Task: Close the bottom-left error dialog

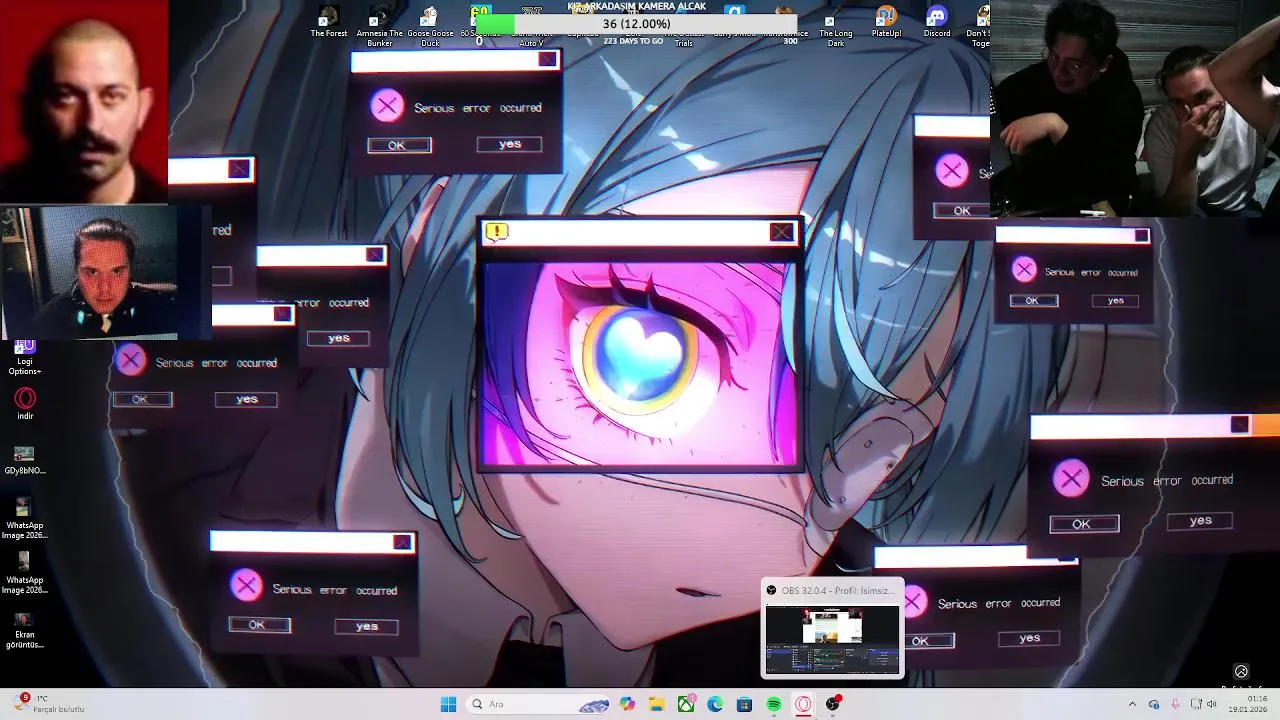Action: pyautogui.click(x=402, y=542)
